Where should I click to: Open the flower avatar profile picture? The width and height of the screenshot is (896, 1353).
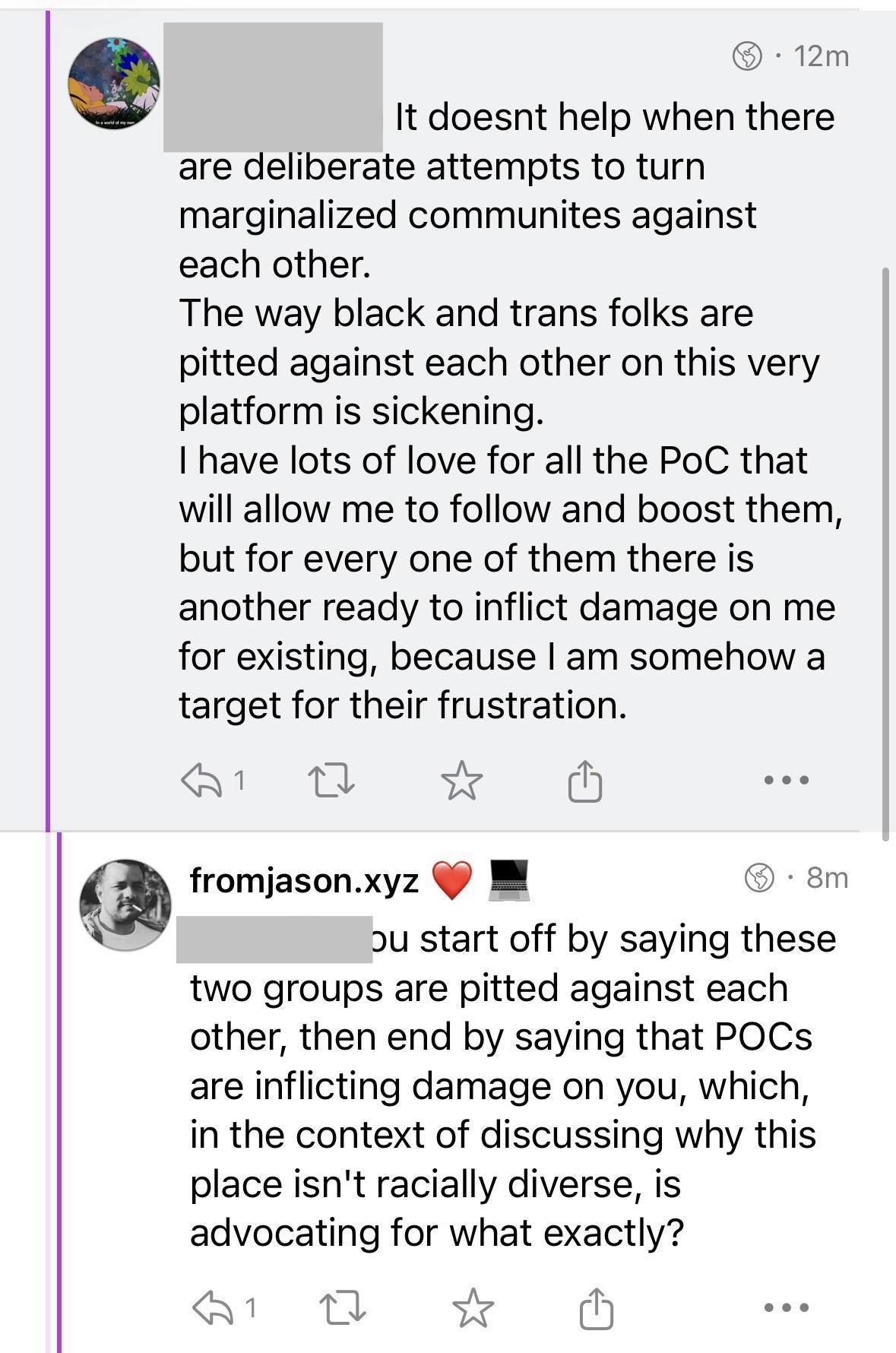click(x=114, y=83)
